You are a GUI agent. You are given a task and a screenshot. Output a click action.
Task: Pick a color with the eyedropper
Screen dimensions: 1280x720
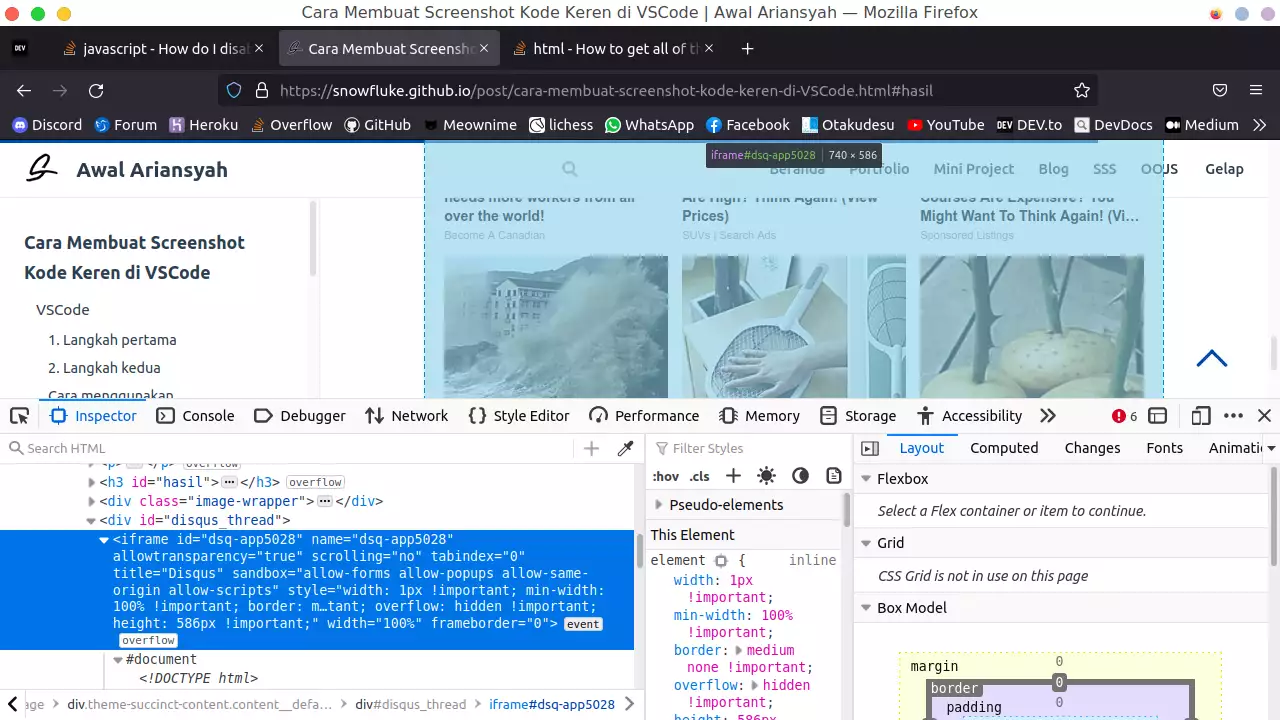tap(626, 448)
